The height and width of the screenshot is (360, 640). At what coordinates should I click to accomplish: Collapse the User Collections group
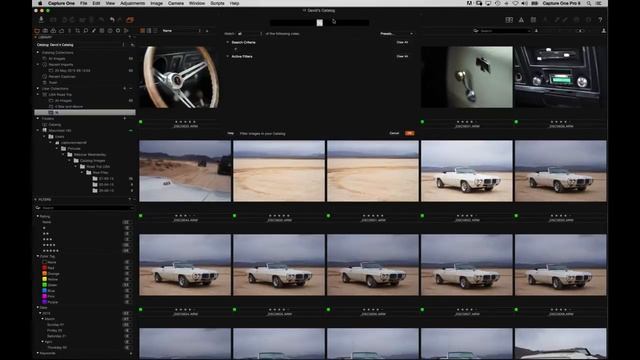pos(38,89)
